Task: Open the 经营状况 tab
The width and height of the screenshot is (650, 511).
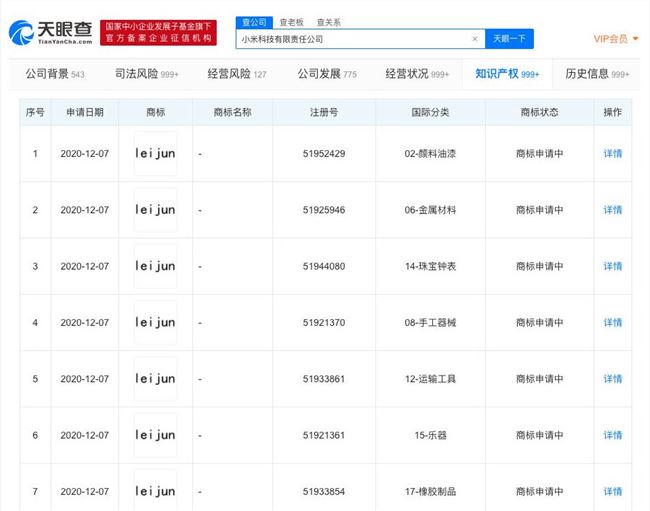Action: click(417, 74)
